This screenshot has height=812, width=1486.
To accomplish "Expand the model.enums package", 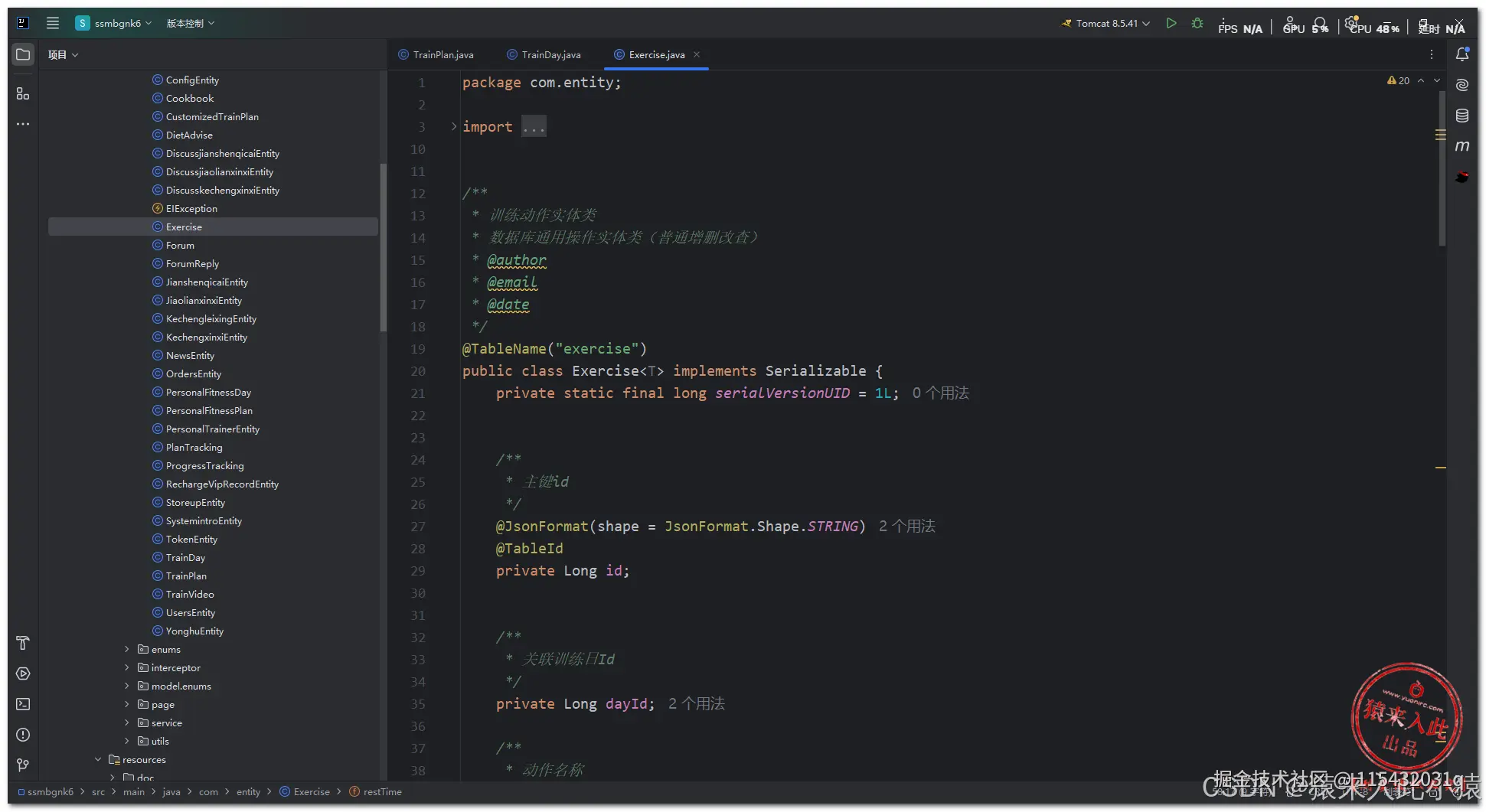I will (127, 686).
